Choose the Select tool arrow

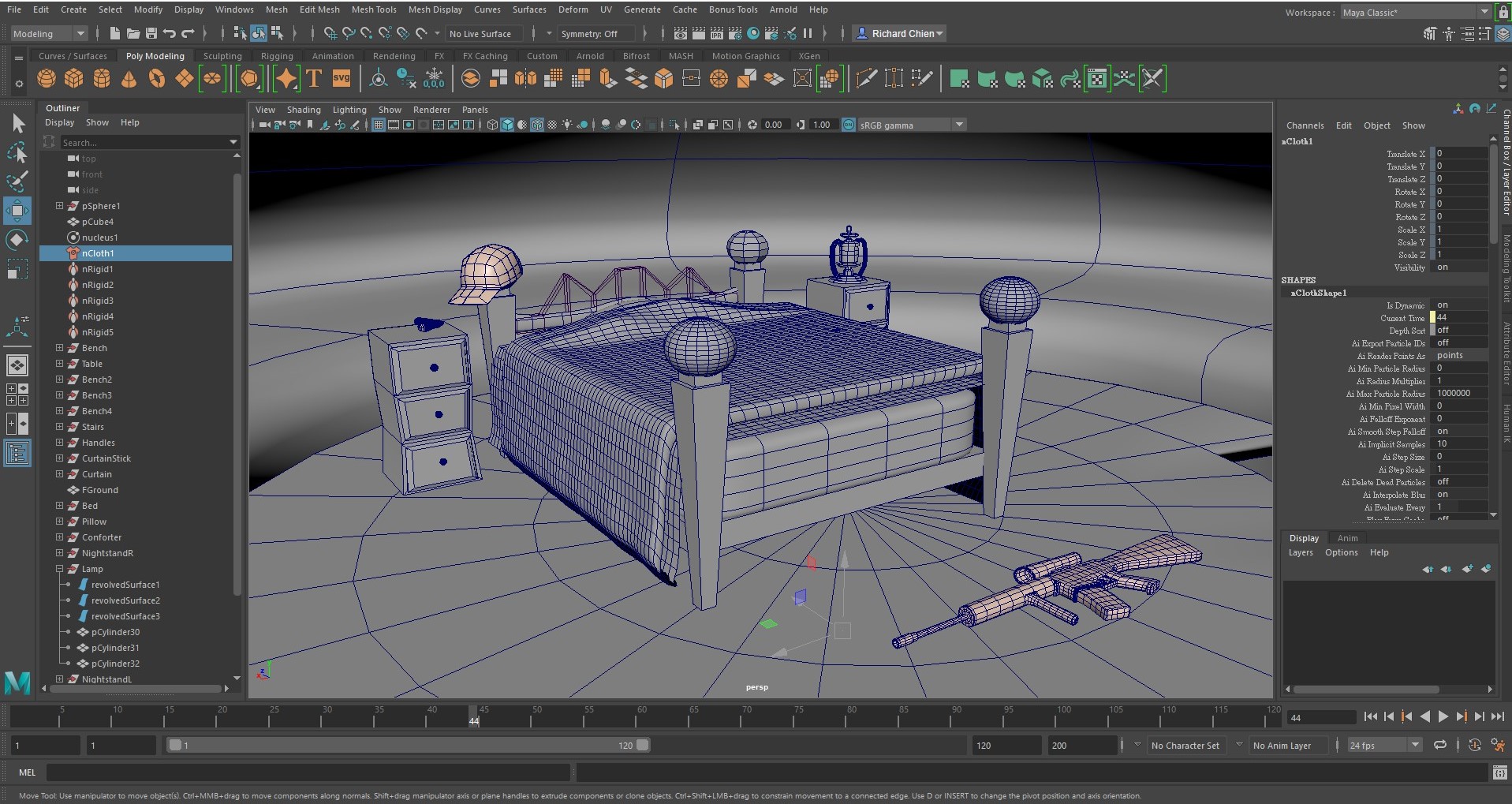(x=18, y=124)
